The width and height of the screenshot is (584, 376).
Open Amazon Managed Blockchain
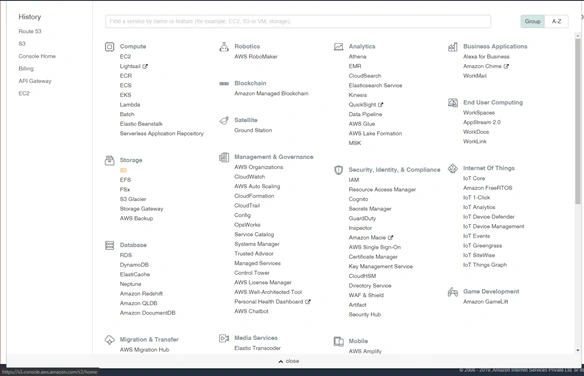(271, 93)
